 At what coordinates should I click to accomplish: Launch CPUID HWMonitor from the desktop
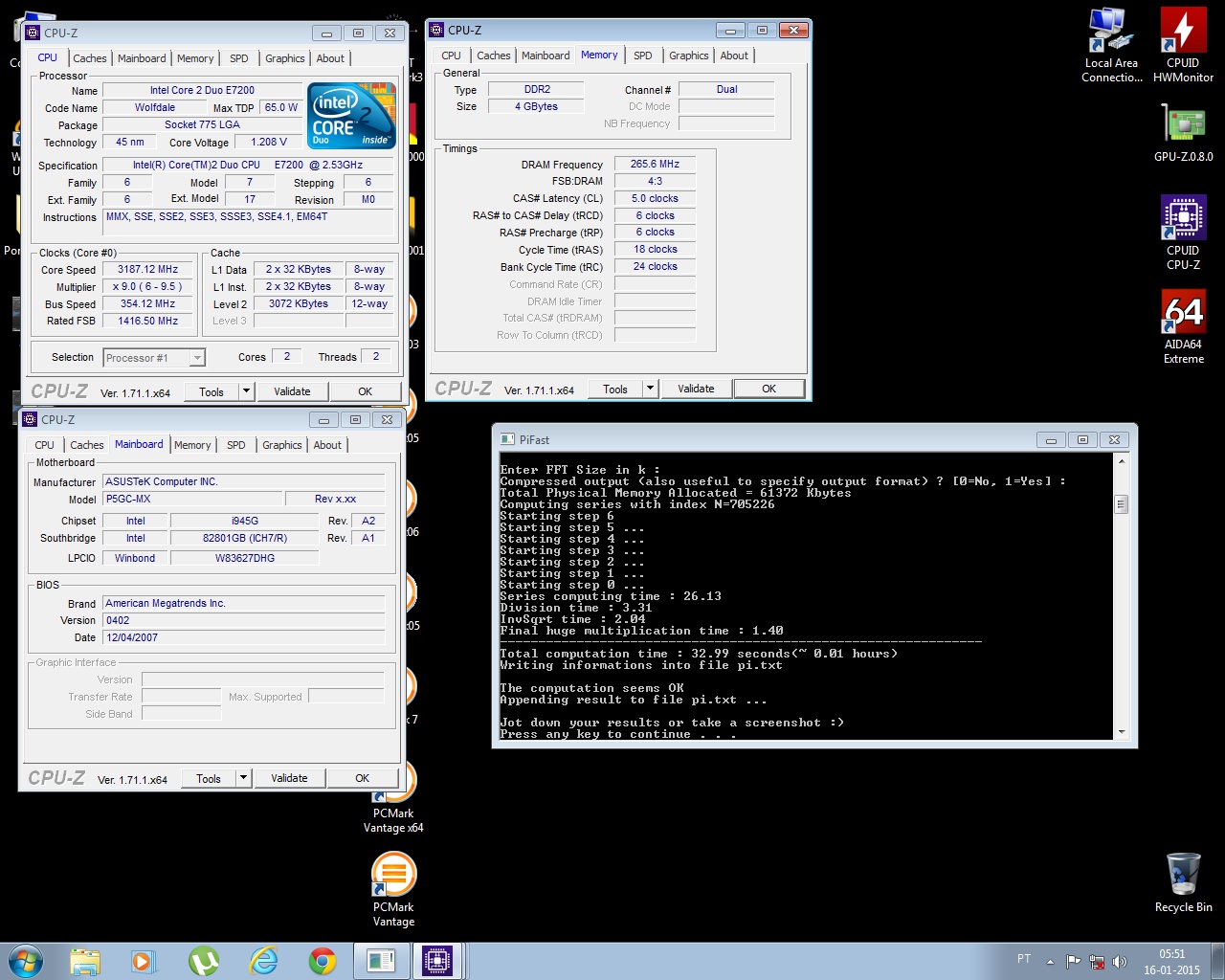[x=1183, y=45]
